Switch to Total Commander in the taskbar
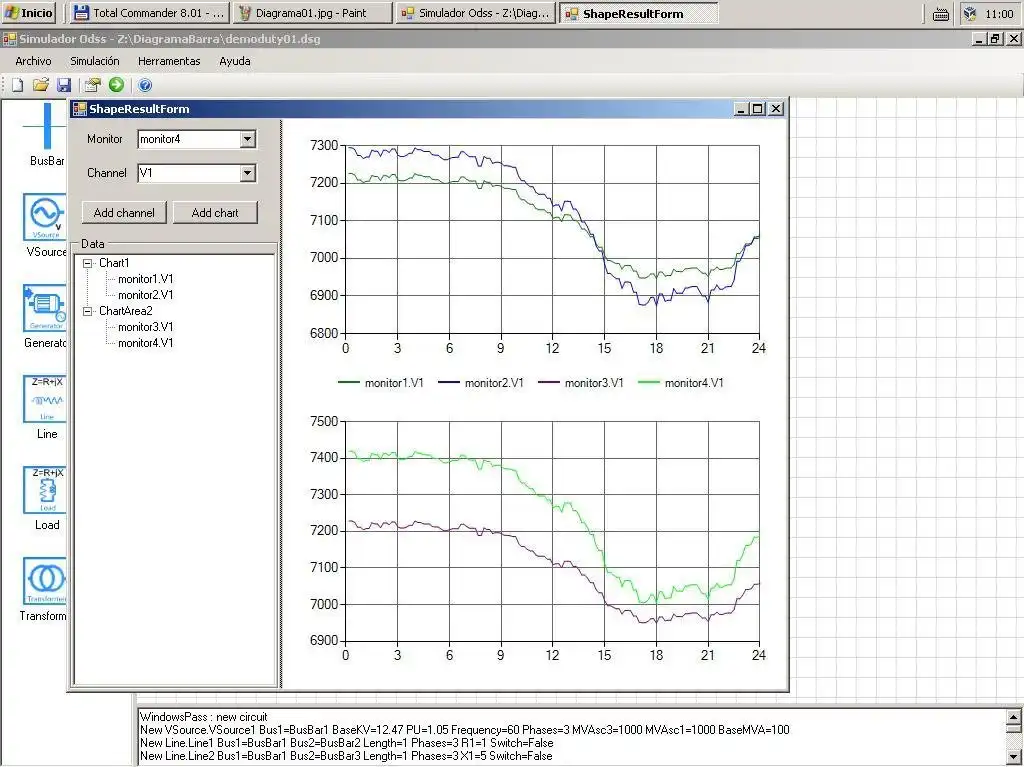The image size is (1024, 767). [150, 13]
